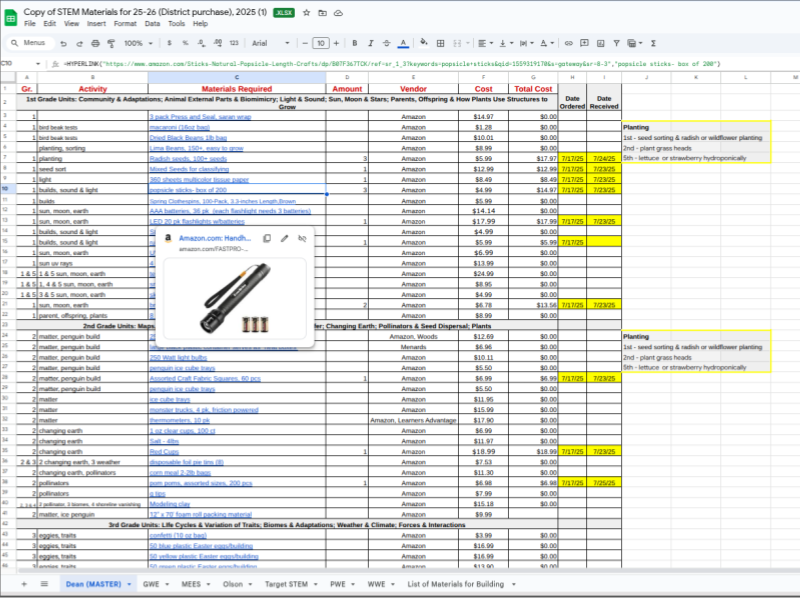Click the Insert link icon
Image resolution: width=800 pixels, height=600 pixels.
(x=568, y=43)
